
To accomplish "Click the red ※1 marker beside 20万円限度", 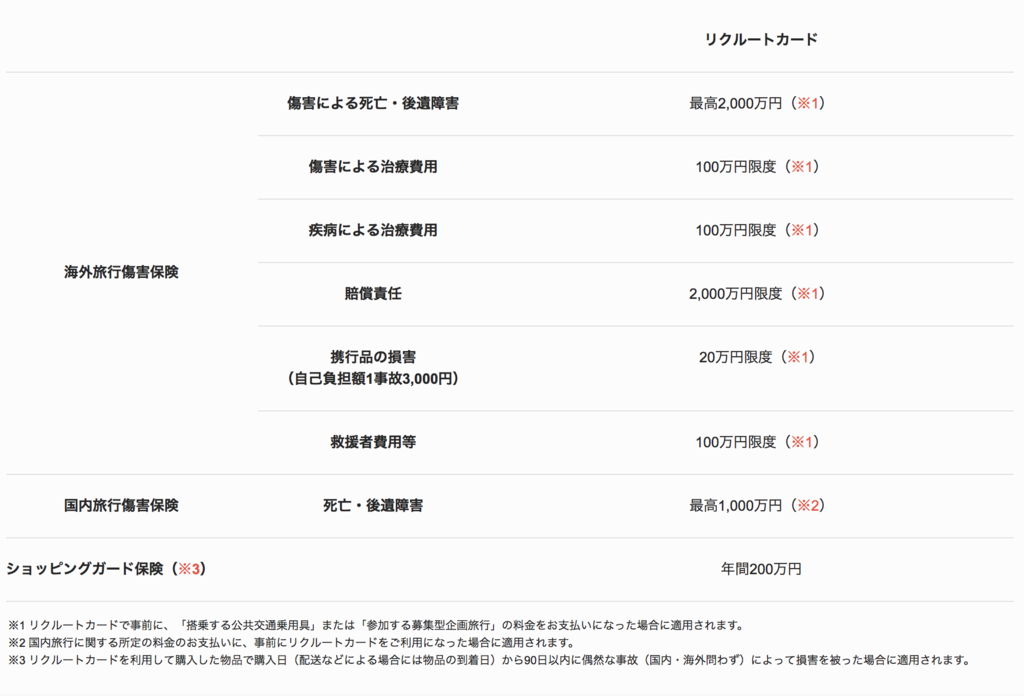I will (798, 357).
